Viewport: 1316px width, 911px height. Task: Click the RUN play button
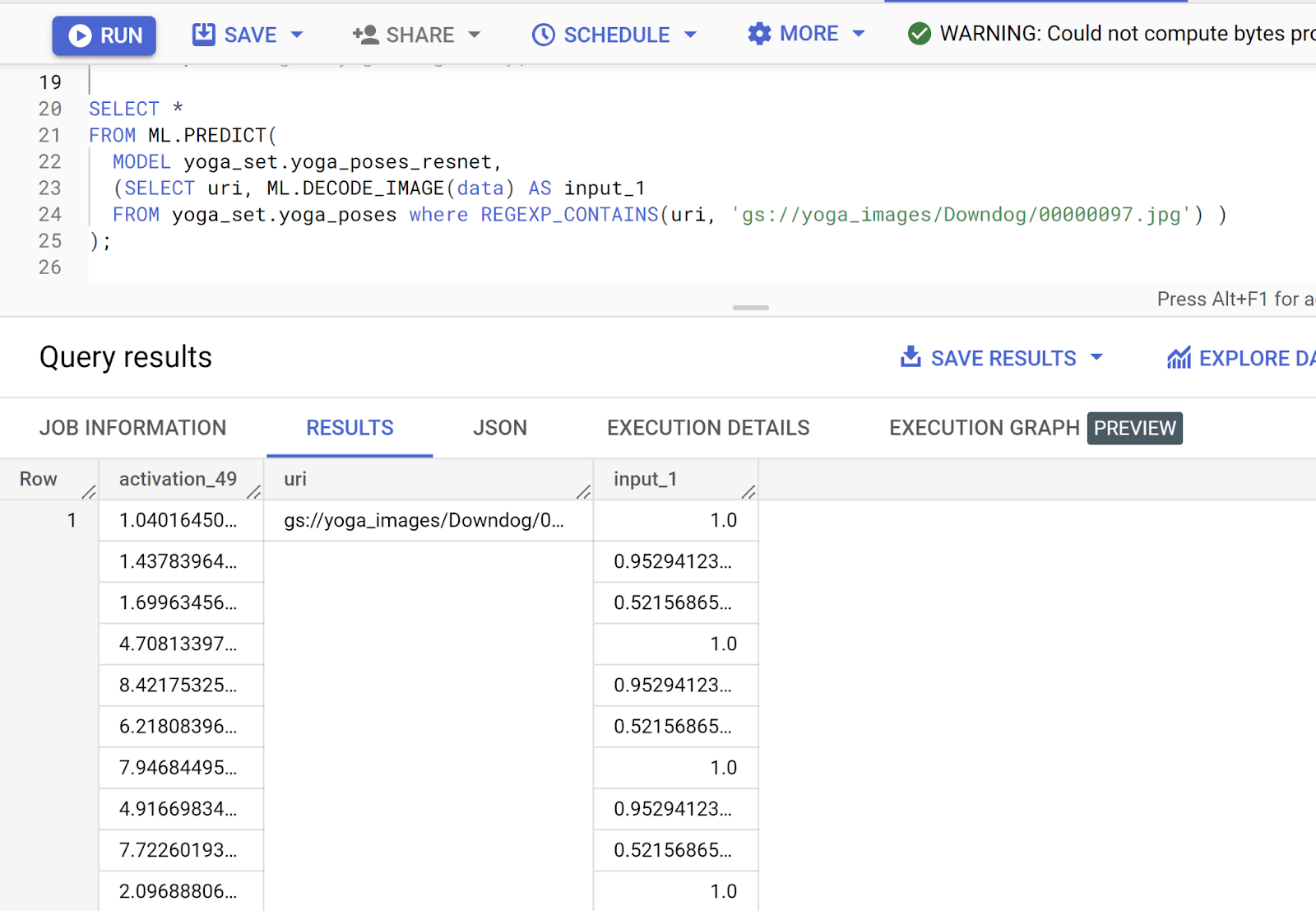(81, 35)
